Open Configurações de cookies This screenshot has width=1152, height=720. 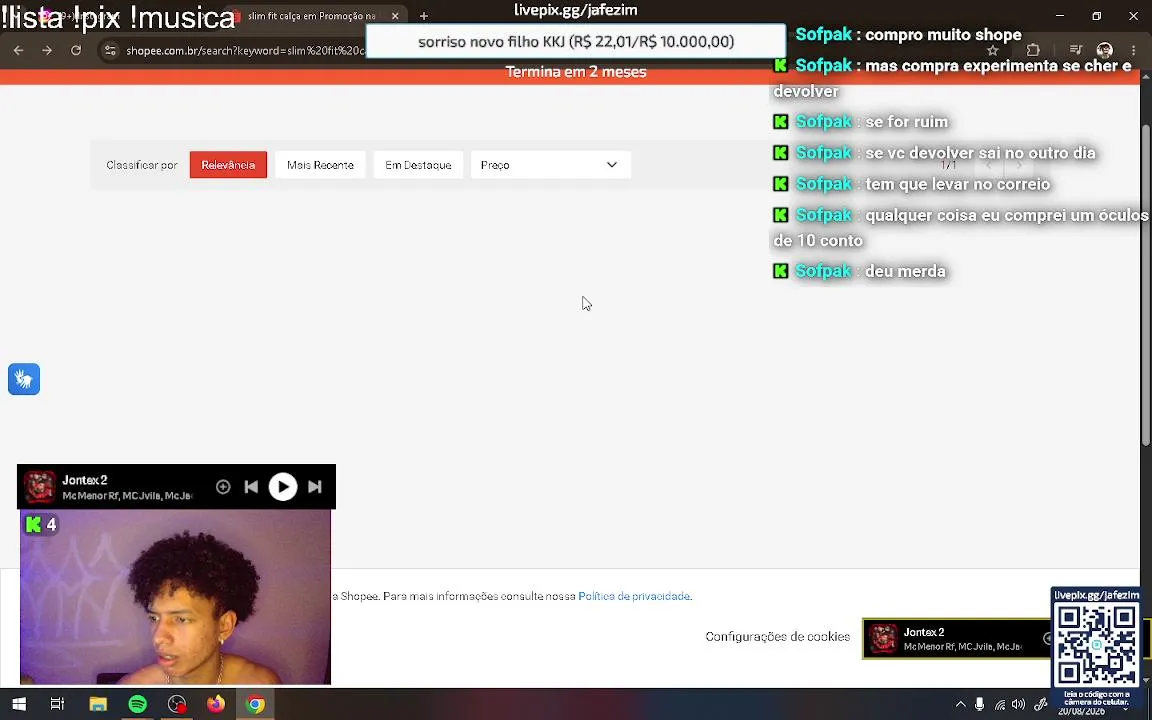coord(777,636)
